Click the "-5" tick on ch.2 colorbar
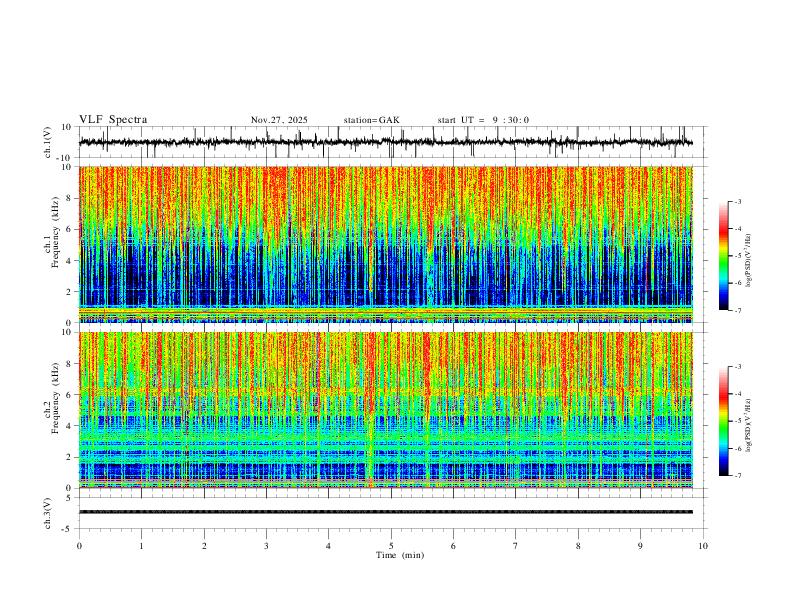The height and width of the screenshot is (612, 792). tap(738, 421)
